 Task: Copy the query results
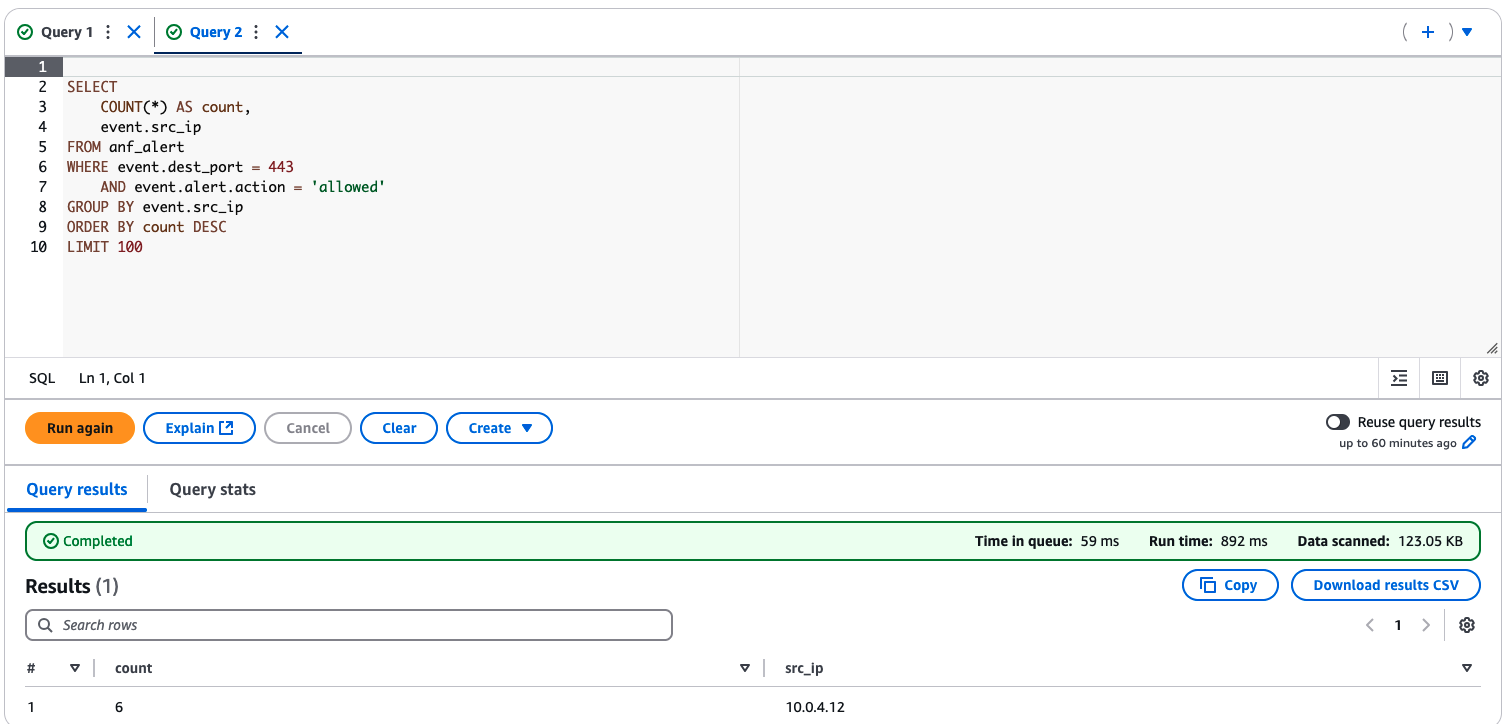[1230, 585]
